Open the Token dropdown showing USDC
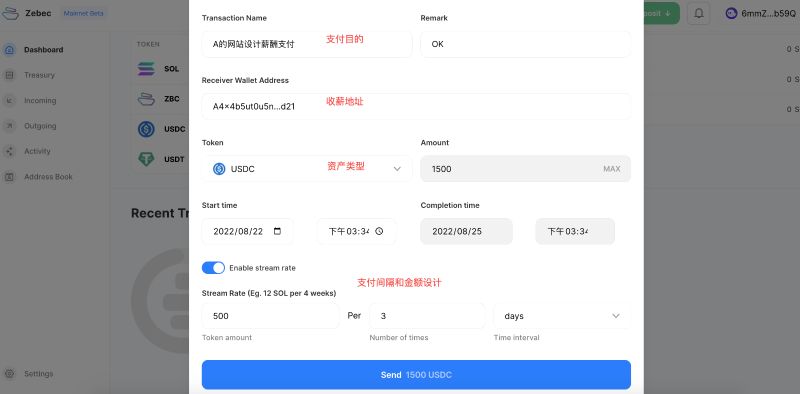This screenshot has width=800, height=394. tap(307, 169)
